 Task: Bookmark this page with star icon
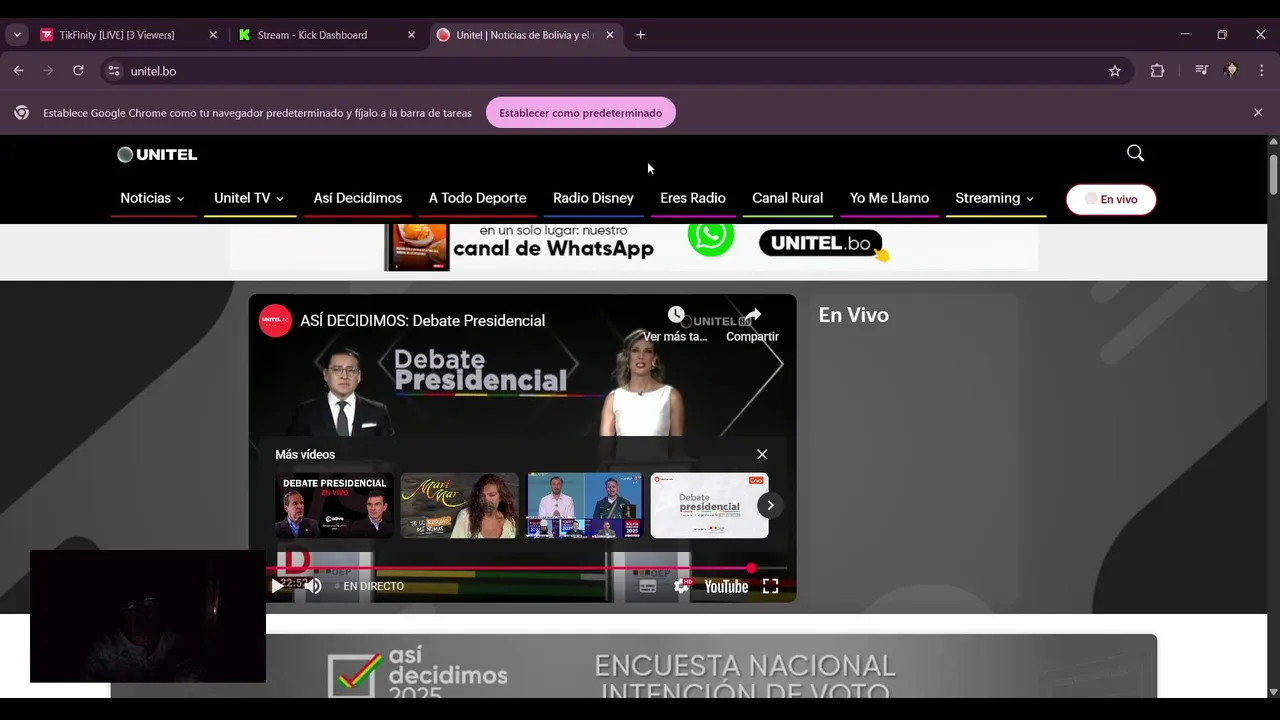point(1115,71)
